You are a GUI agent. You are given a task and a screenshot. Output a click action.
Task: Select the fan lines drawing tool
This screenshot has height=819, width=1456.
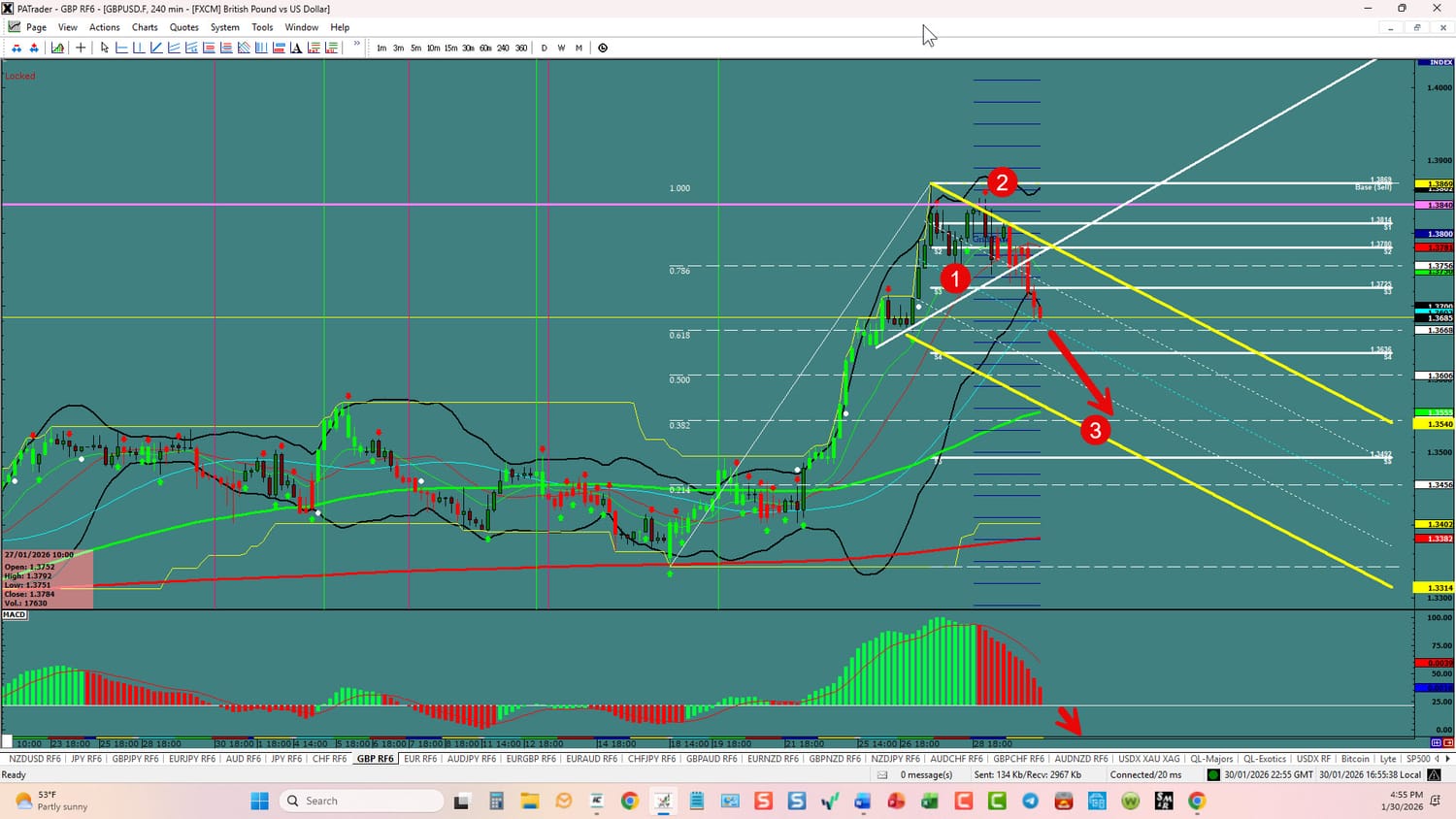pyautogui.click(x=244, y=48)
